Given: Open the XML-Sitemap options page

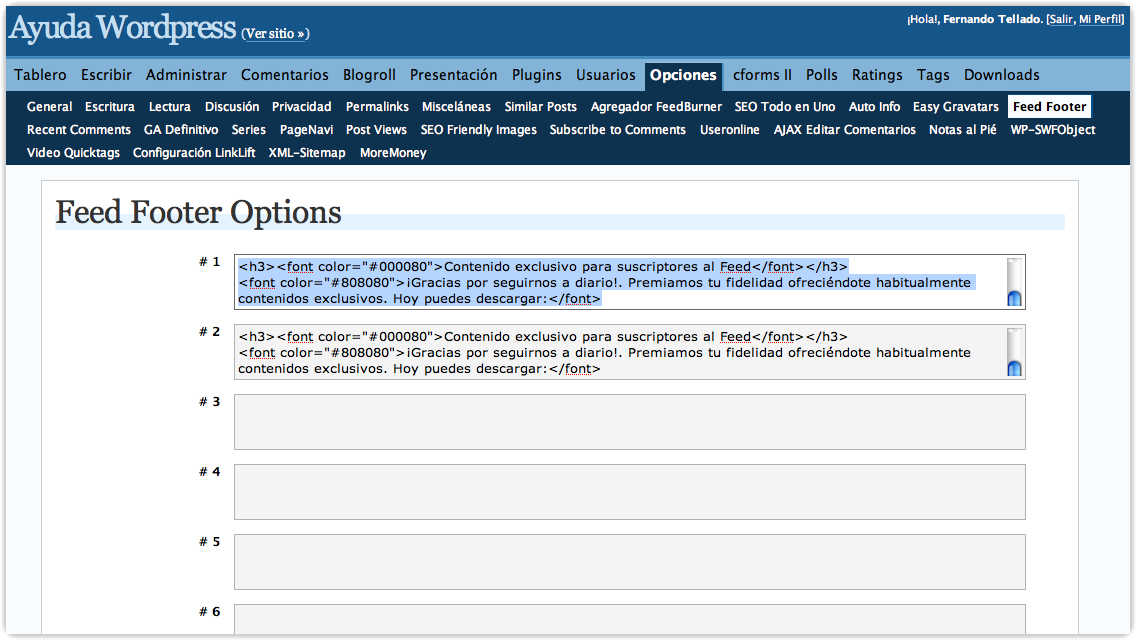Looking at the screenshot, I should click(307, 153).
